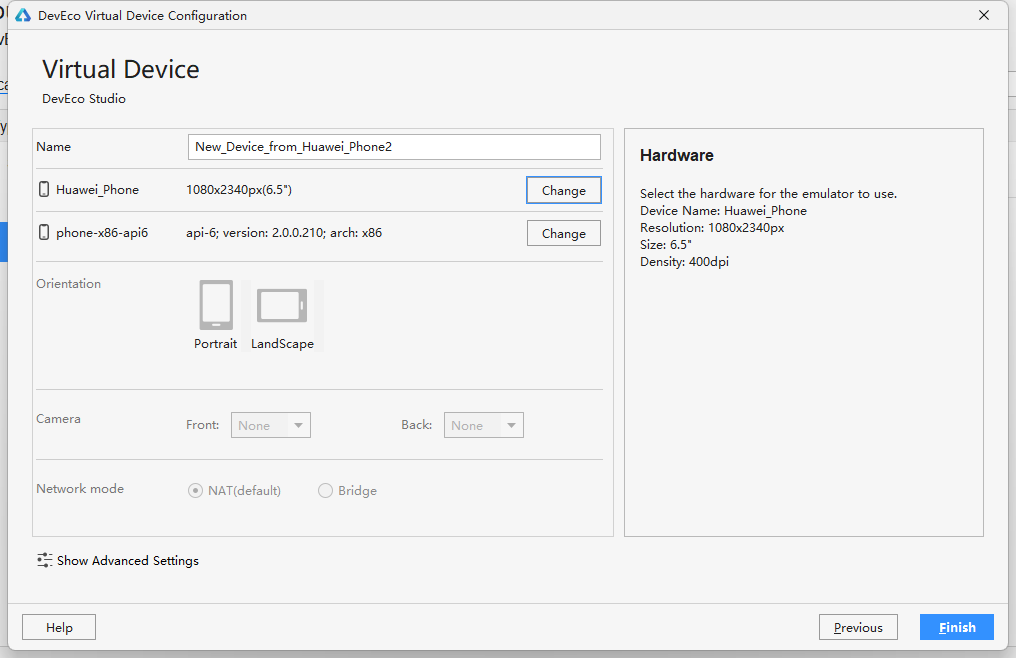Viewport: 1016px width, 658px height.
Task: Click the Network mode label
Action: (x=80, y=489)
